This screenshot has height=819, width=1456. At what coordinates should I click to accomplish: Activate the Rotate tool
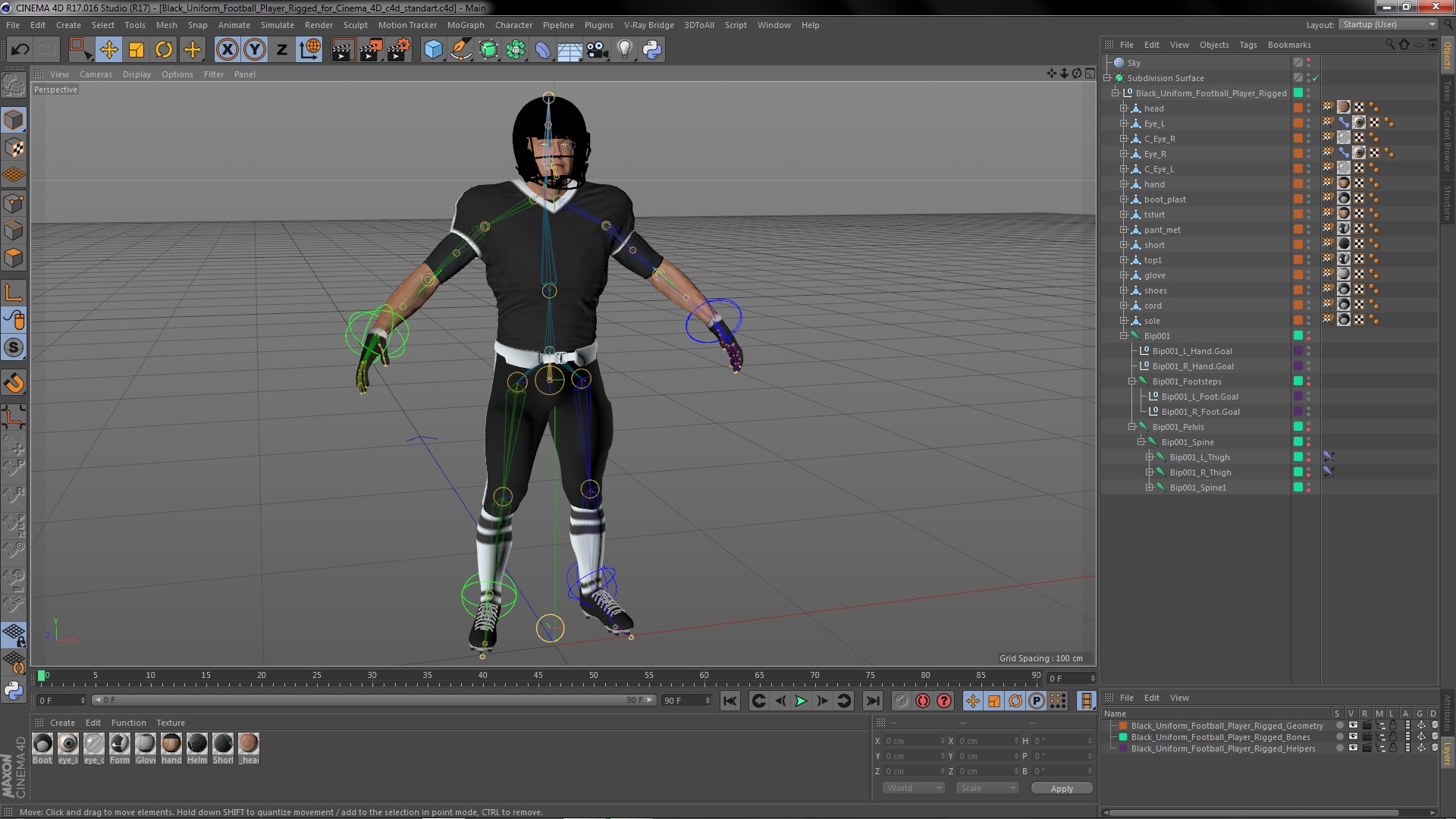pos(164,50)
